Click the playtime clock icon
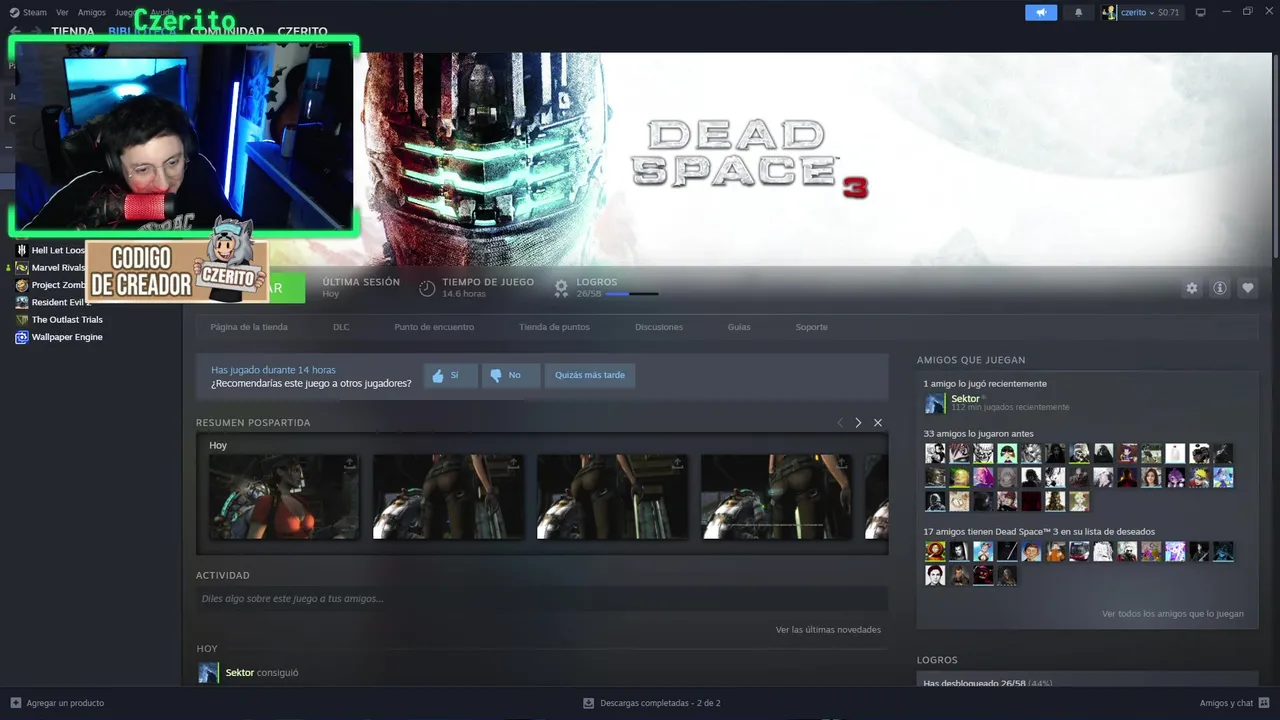Image resolution: width=1280 pixels, height=720 pixels. [427, 288]
